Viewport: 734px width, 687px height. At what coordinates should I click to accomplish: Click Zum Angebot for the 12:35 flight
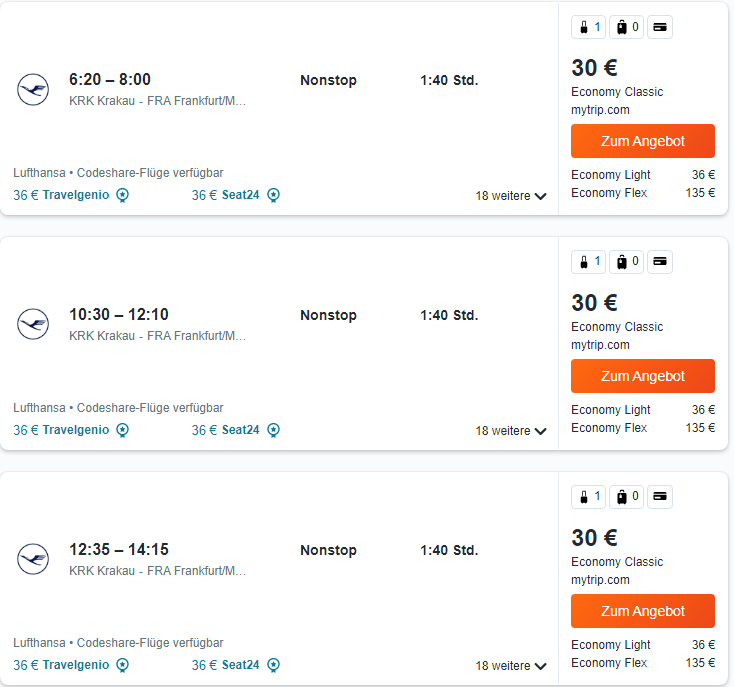point(643,611)
